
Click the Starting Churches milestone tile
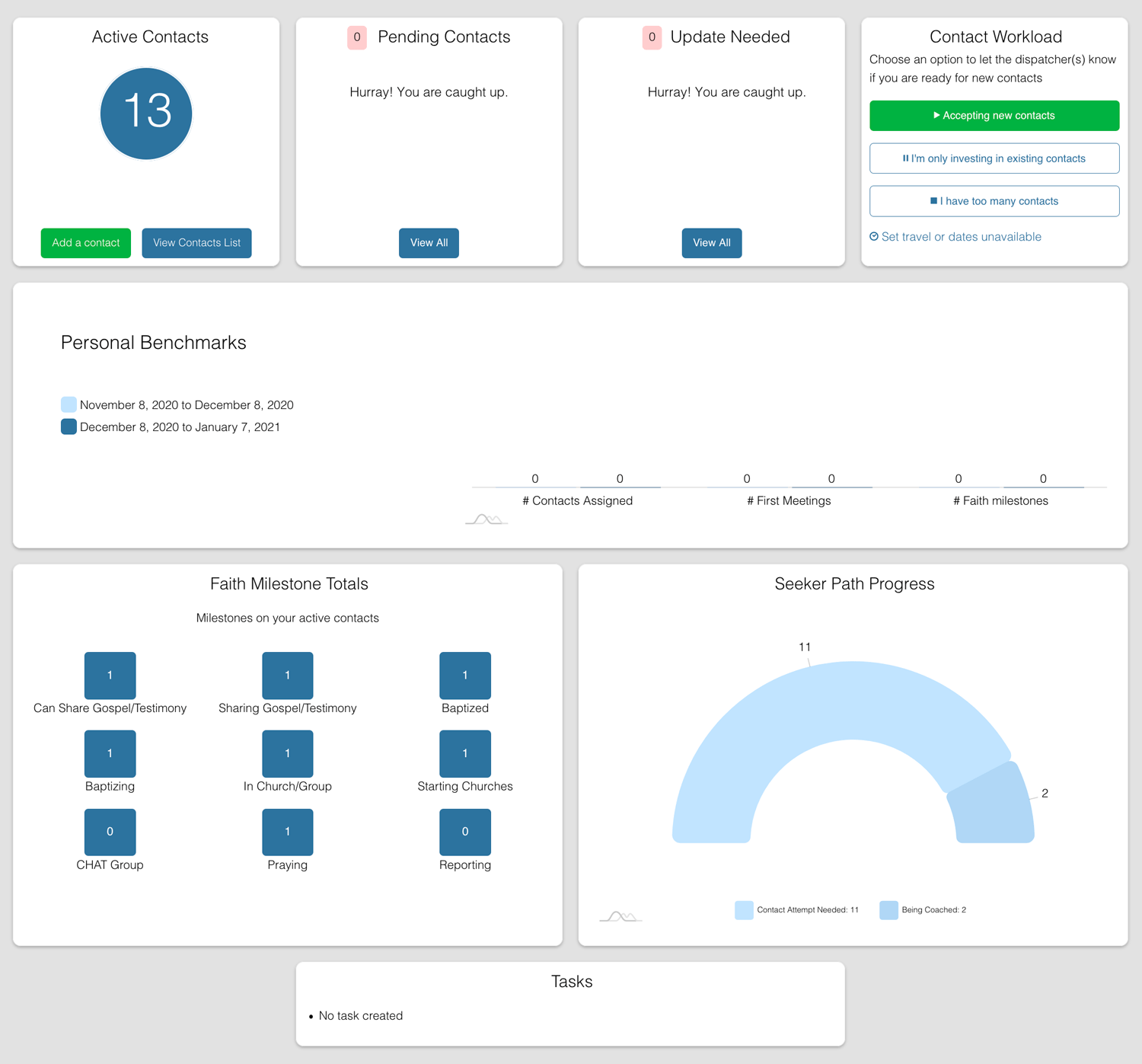pyautogui.click(x=465, y=754)
